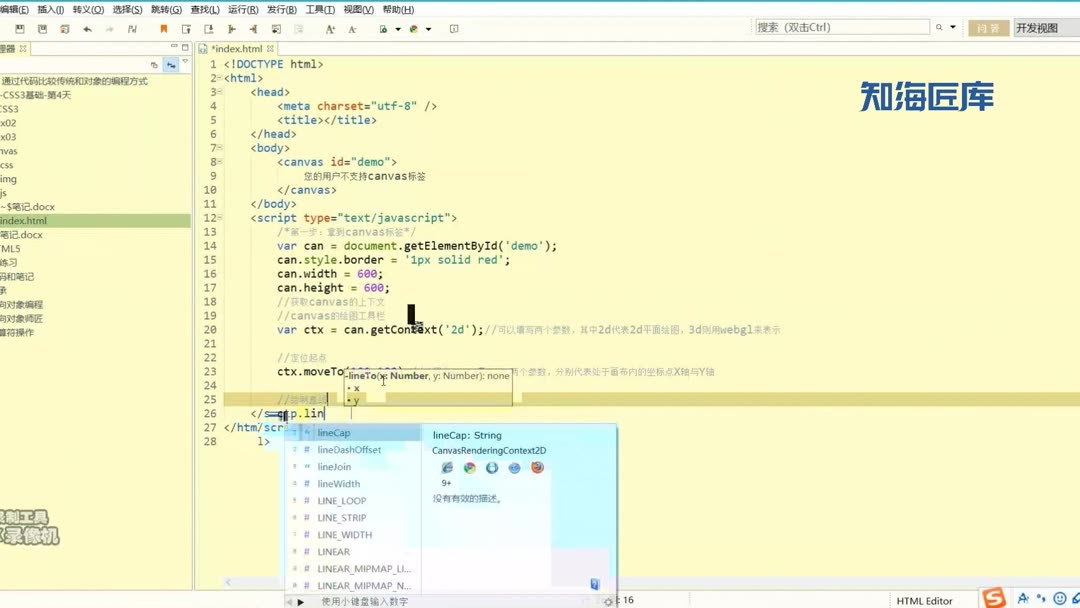The image size is (1080, 608).
Task: Click the magnifier search icon near the search box
Action: (x=940, y=27)
